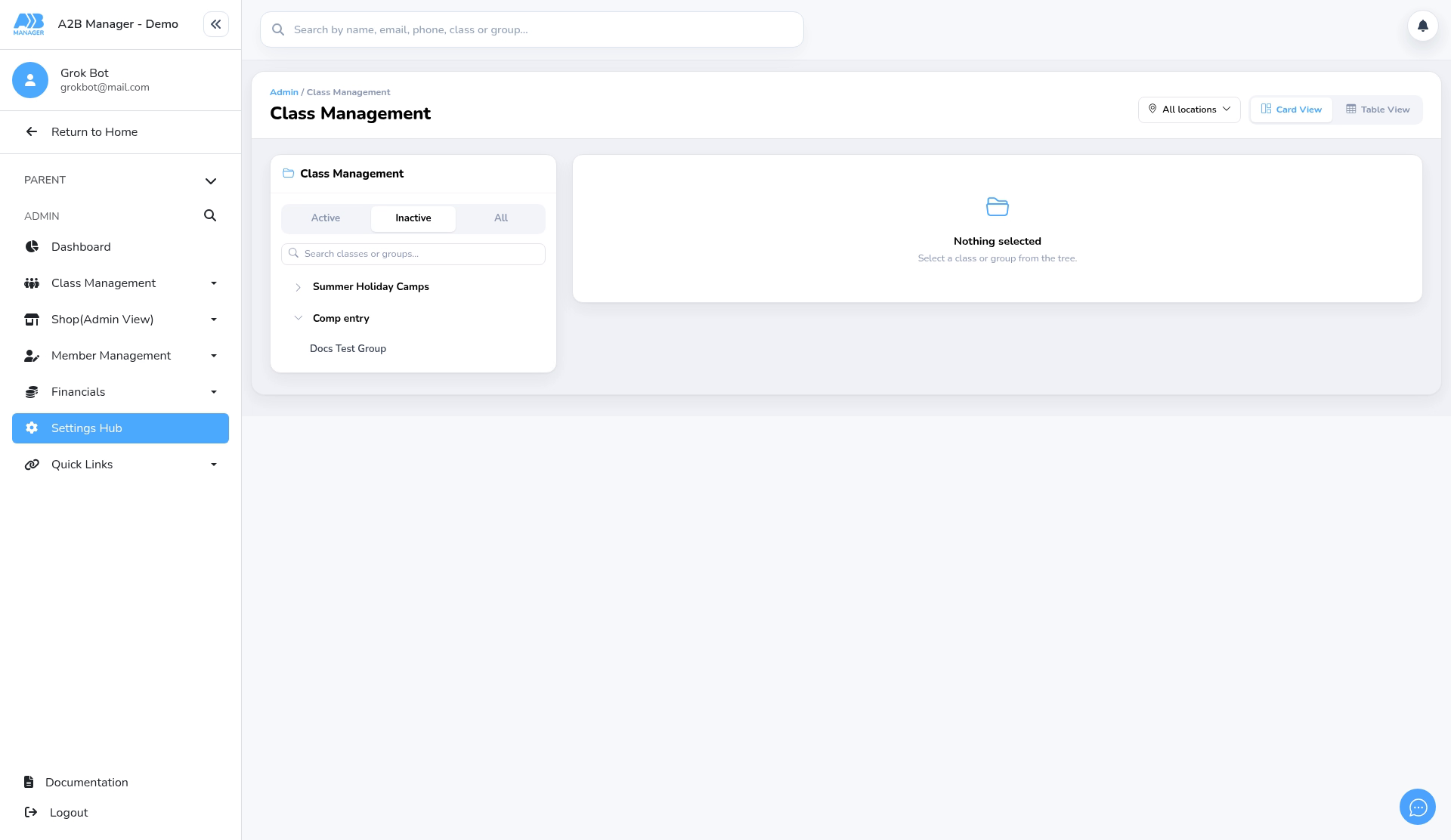
Task: Switch to Card View
Action: tap(1291, 110)
